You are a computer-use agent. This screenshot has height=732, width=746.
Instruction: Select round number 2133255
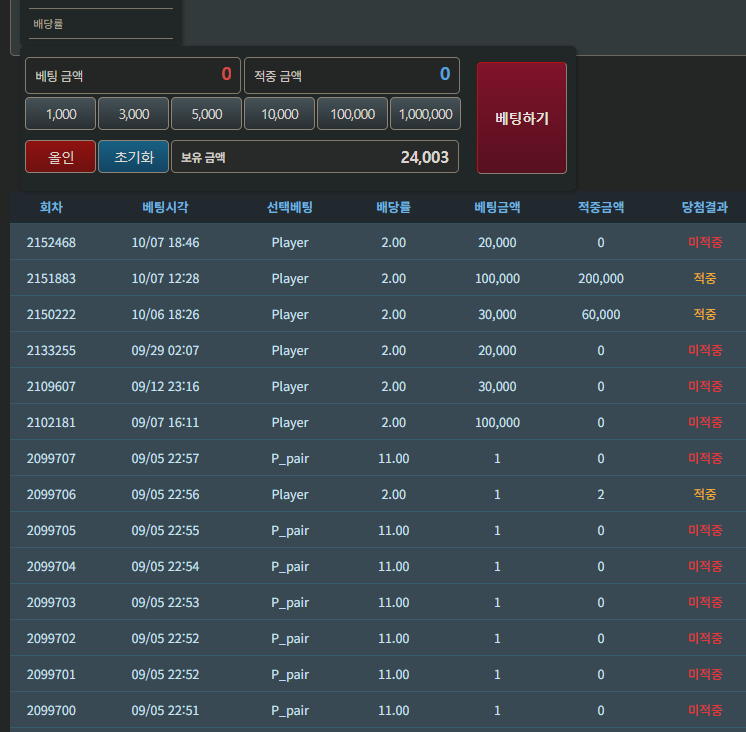click(51, 351)
